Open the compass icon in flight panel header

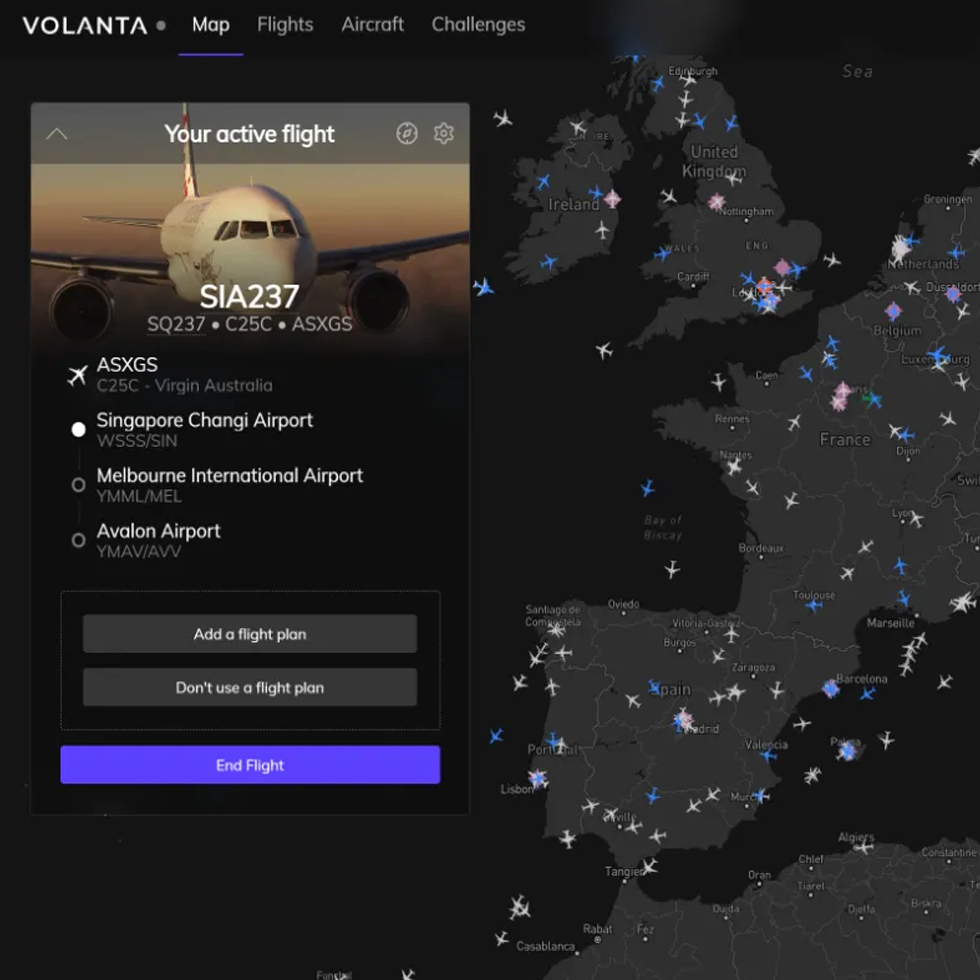407,133
